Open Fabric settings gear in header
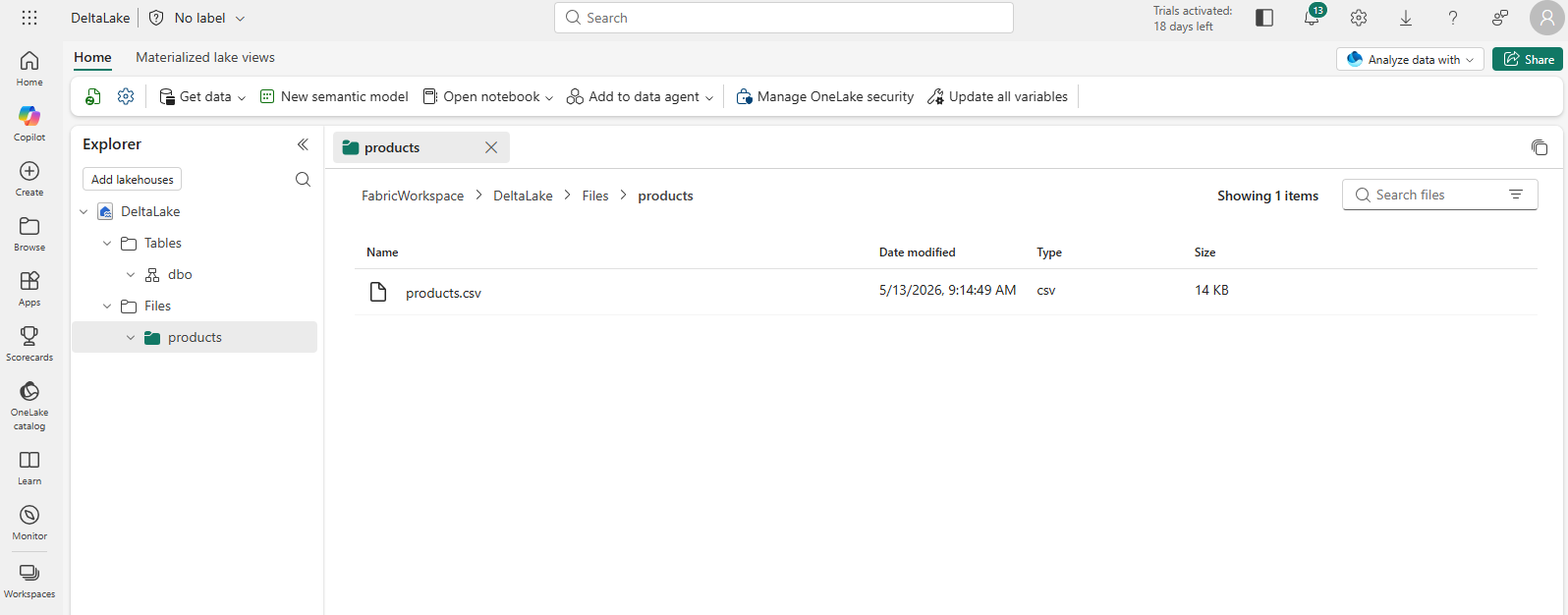This screenshot has width=1568, height=615. (1359, 18)
